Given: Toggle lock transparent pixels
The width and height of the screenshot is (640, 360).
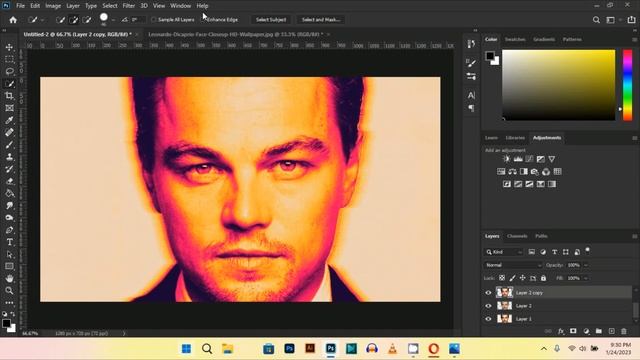Looking at the screenshot, I should coord(502,278).
